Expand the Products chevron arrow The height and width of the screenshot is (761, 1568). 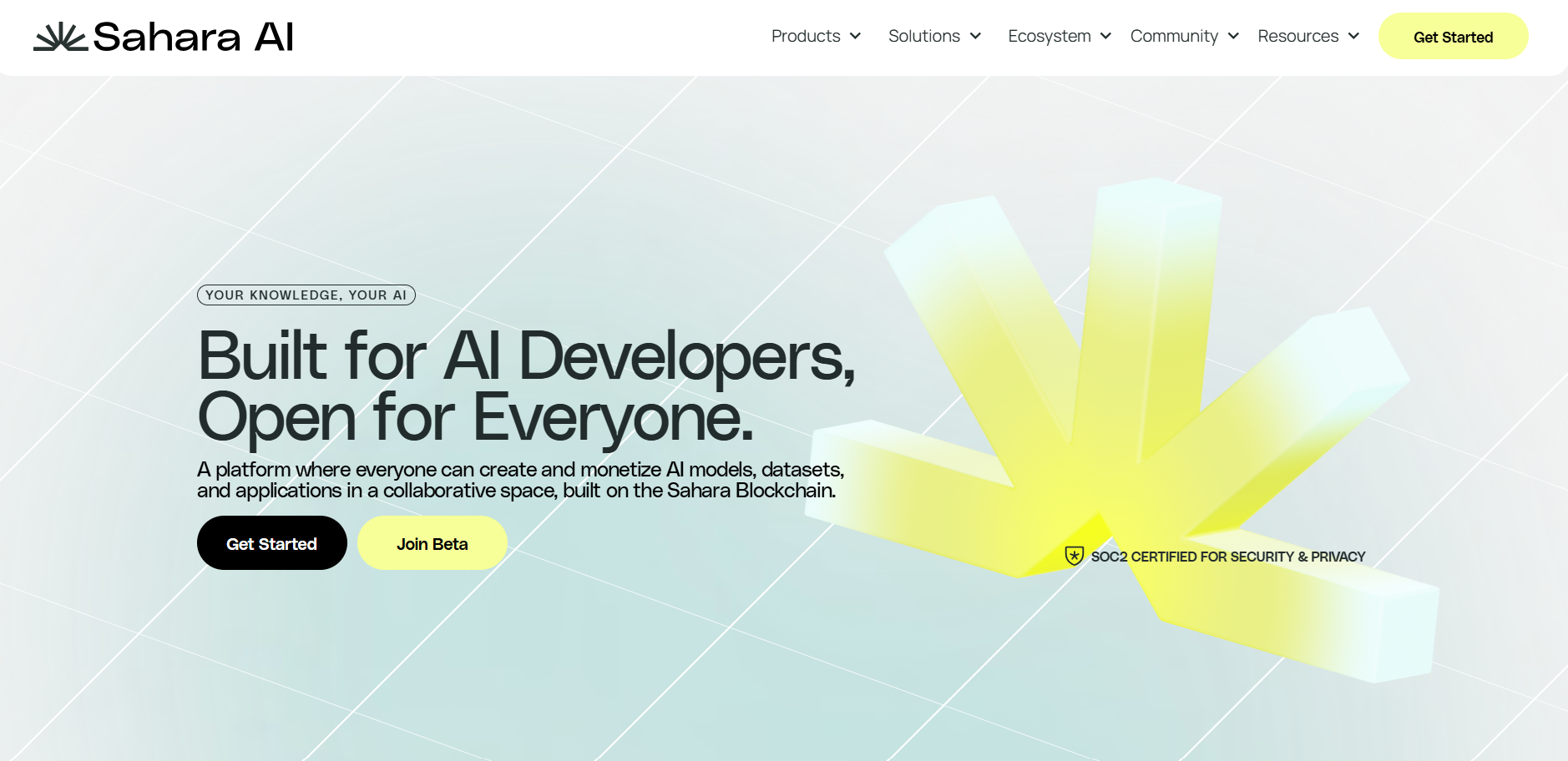(x=855, y=36)
